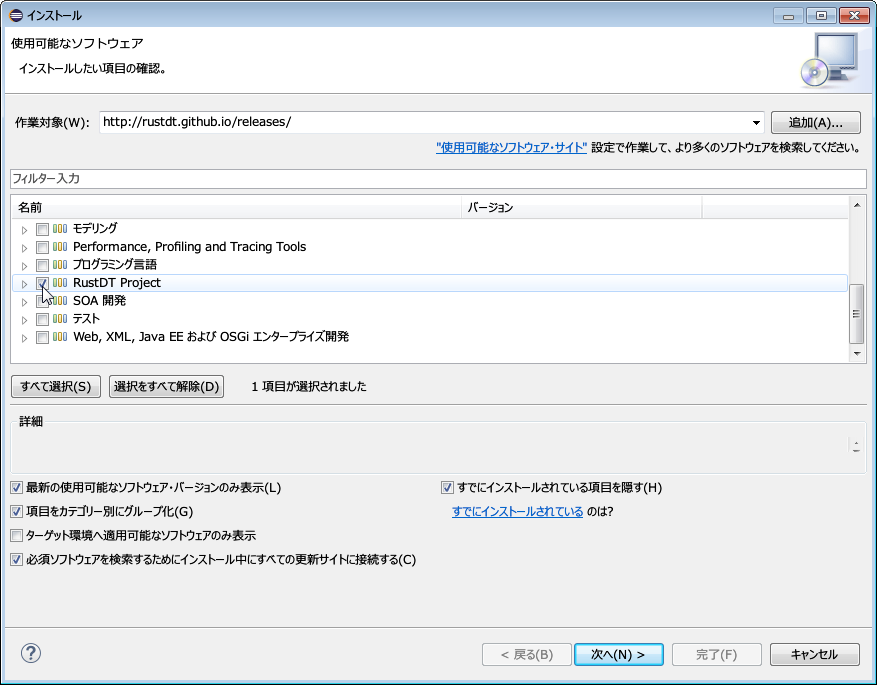Open the 使用可能なソフトウェア・サイト link
877x685 pixels.
point(511,148)
